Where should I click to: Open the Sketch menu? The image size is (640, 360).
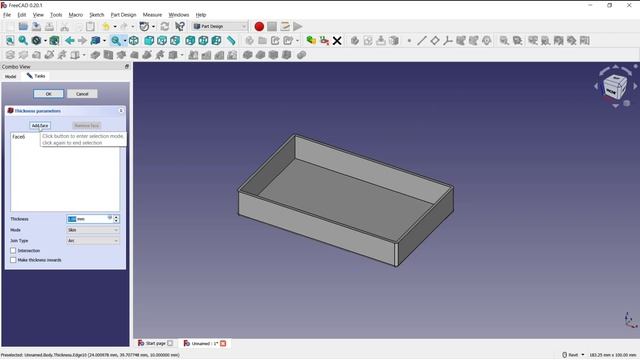pos(97,15)
